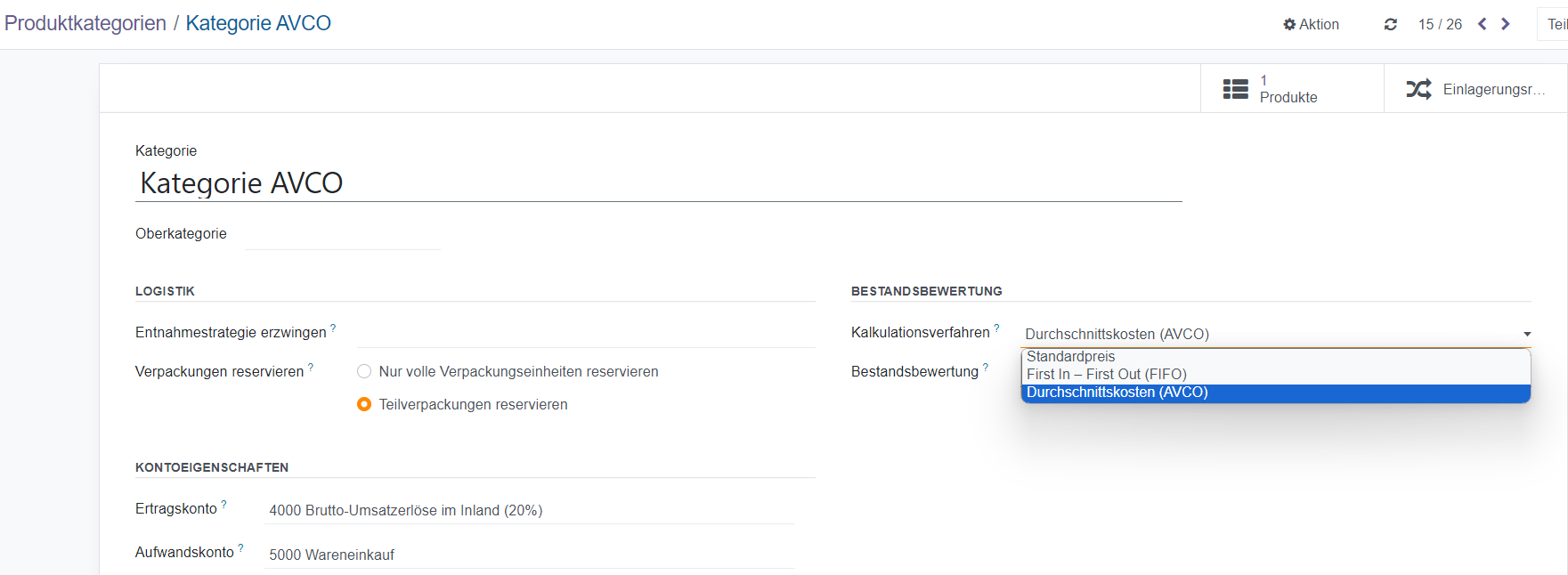1568x575 pixels.
Task: Select Nur volle Verpackungseinheiten reservieren option
Action: pyautogui.click(x=364, y=372)
